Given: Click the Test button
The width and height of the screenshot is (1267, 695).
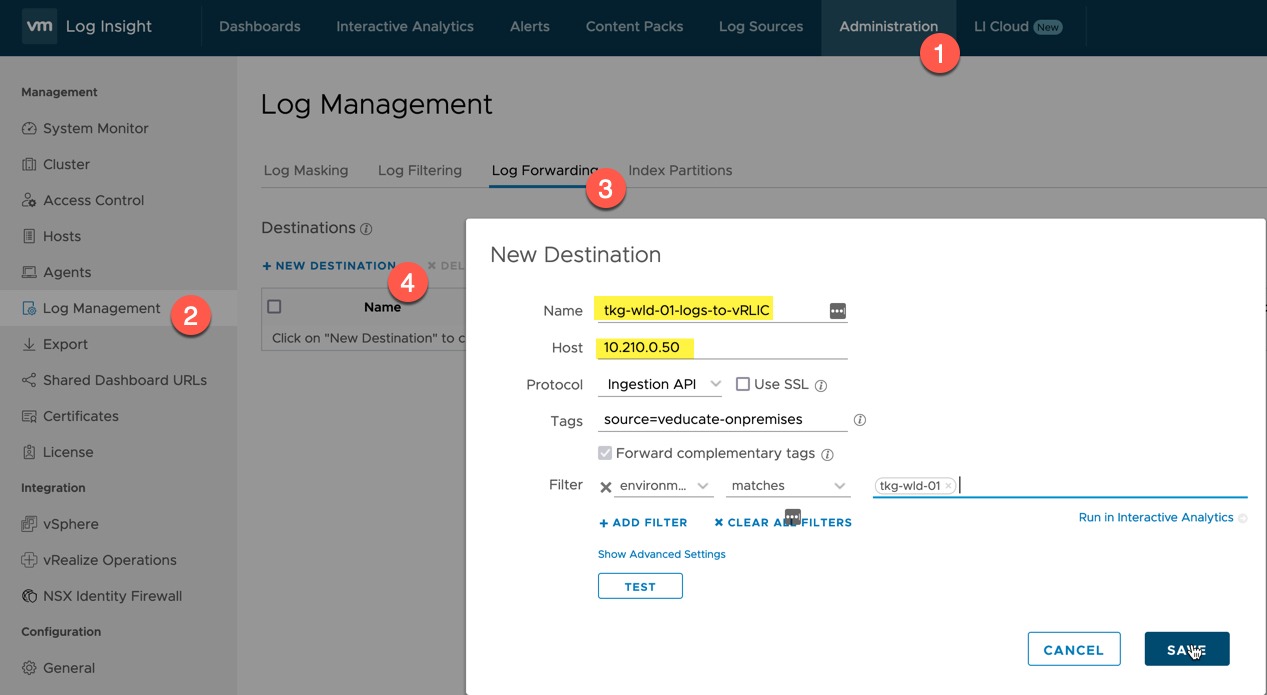Looking at the screenshot, I should click(x=640, y=586).
